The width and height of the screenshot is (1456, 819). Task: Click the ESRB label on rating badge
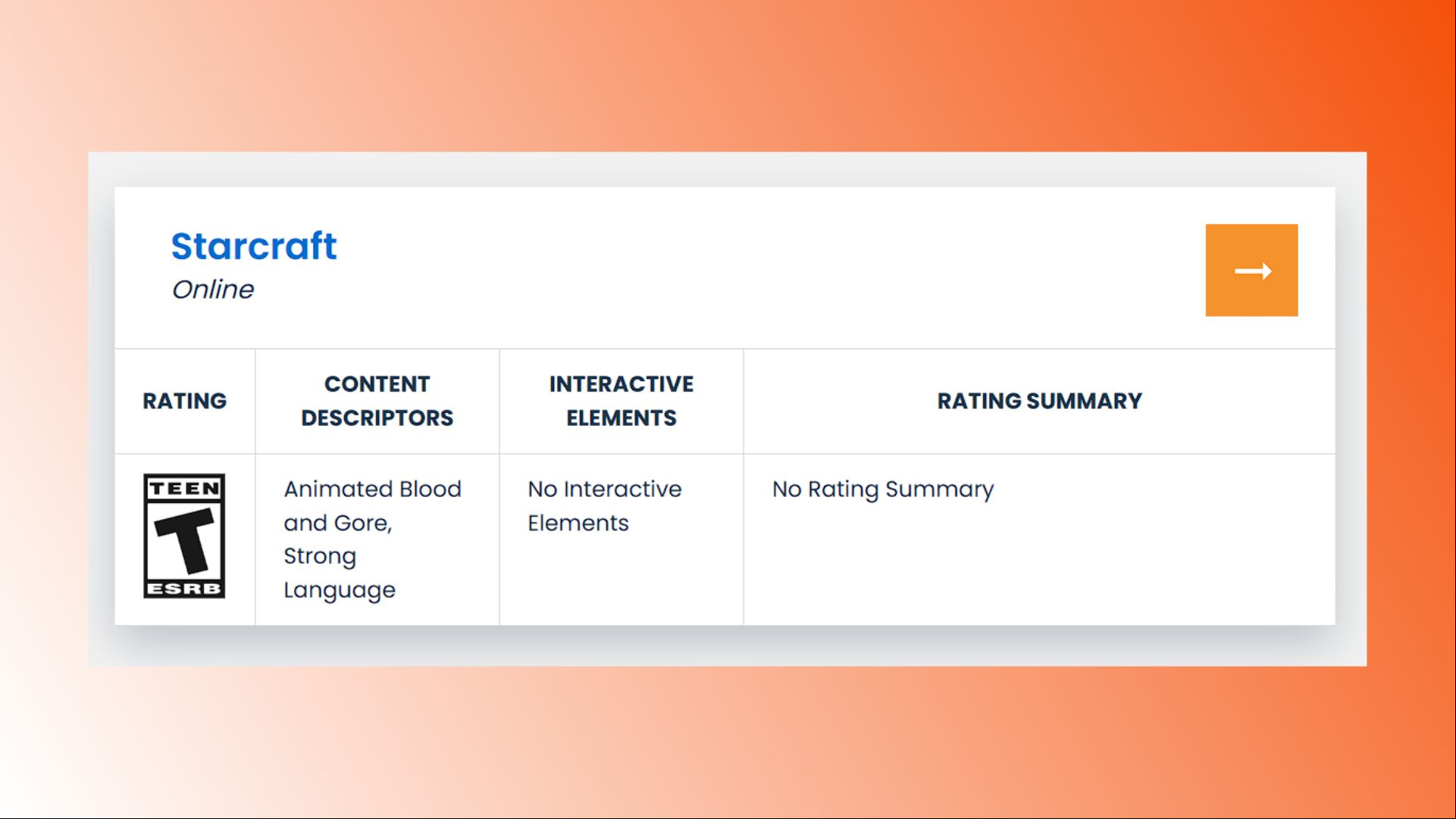pos(184,589)
